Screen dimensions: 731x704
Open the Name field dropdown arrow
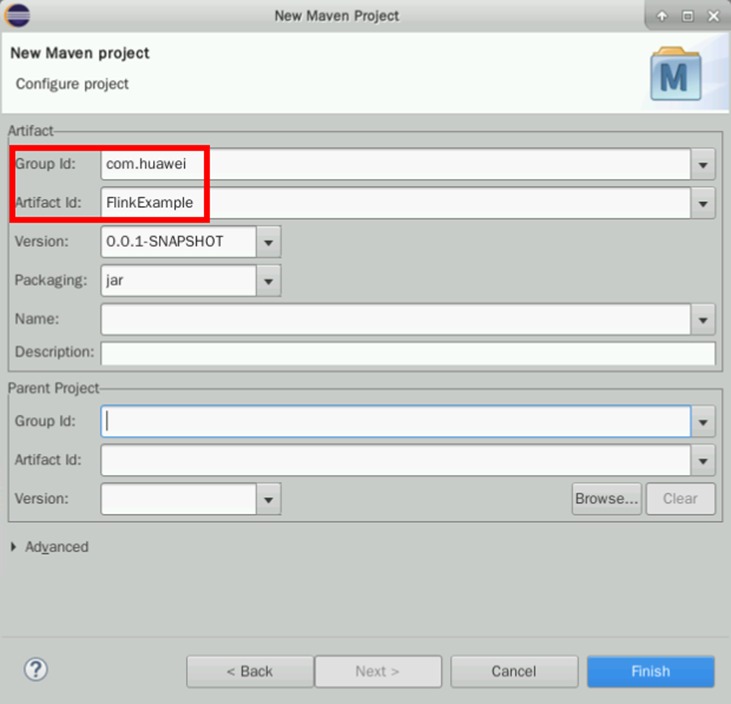[x=704, y=320]
